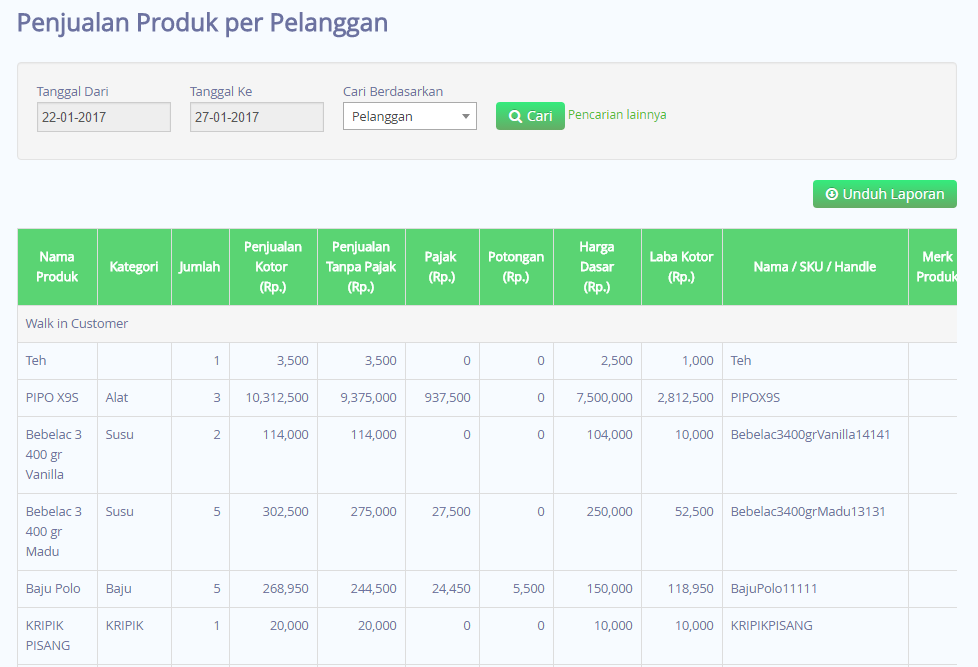Open the Pencarian lainnya link
This screenshot has height=667, width=978.
coord(617,115)
